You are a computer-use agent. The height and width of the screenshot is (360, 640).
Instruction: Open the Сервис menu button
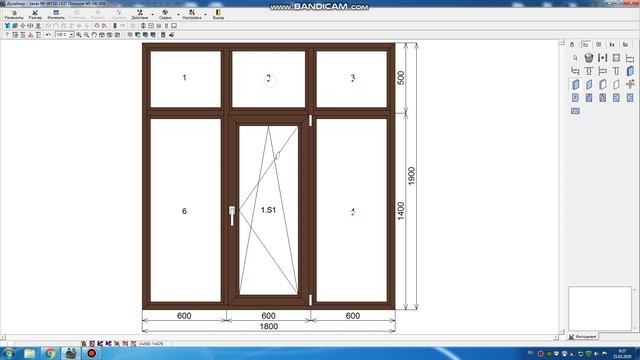[165, 15]
